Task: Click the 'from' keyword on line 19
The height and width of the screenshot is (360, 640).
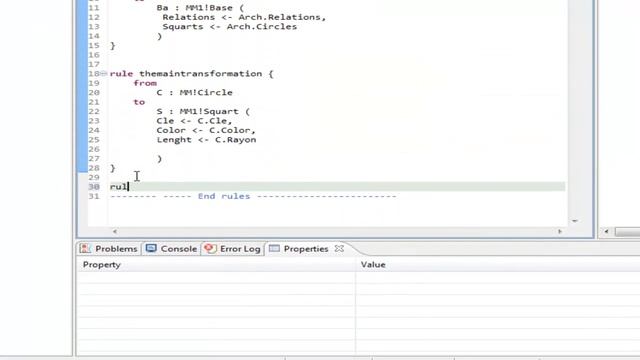Action: pyautogui.click(x=145, y=83)
